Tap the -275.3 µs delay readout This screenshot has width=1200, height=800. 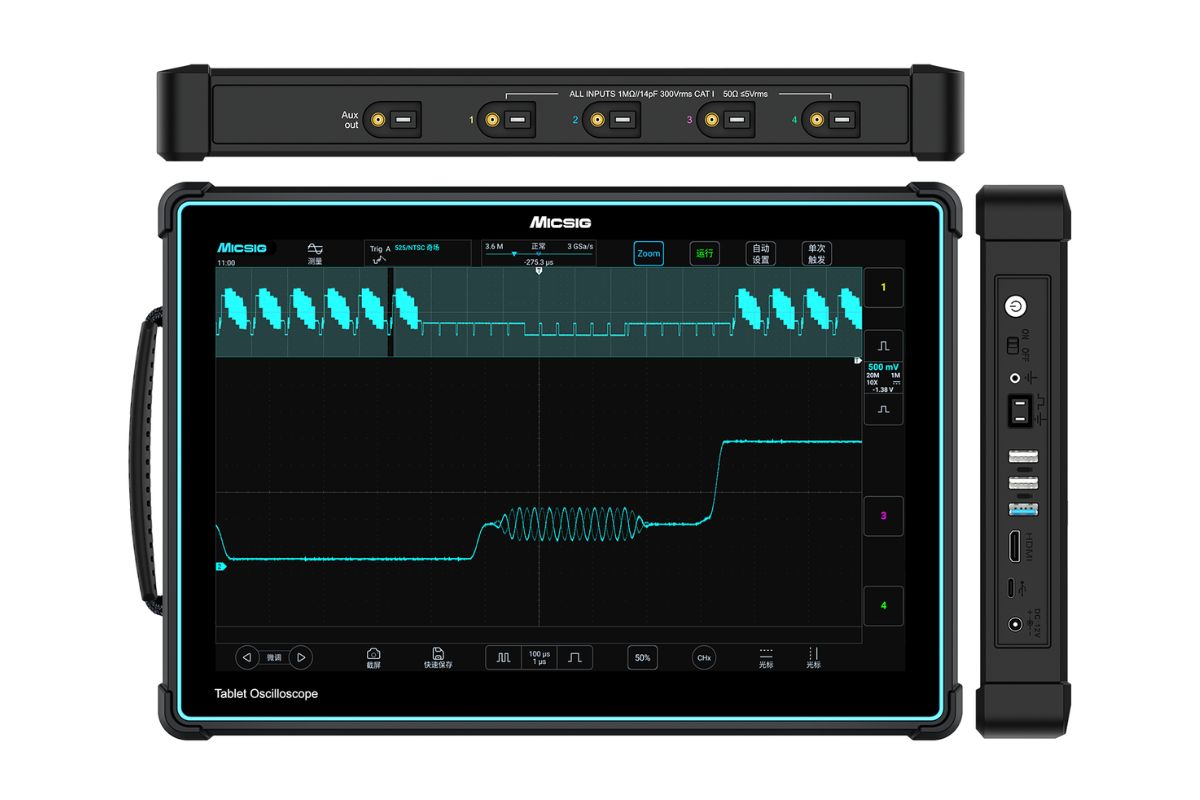point(539,261)
